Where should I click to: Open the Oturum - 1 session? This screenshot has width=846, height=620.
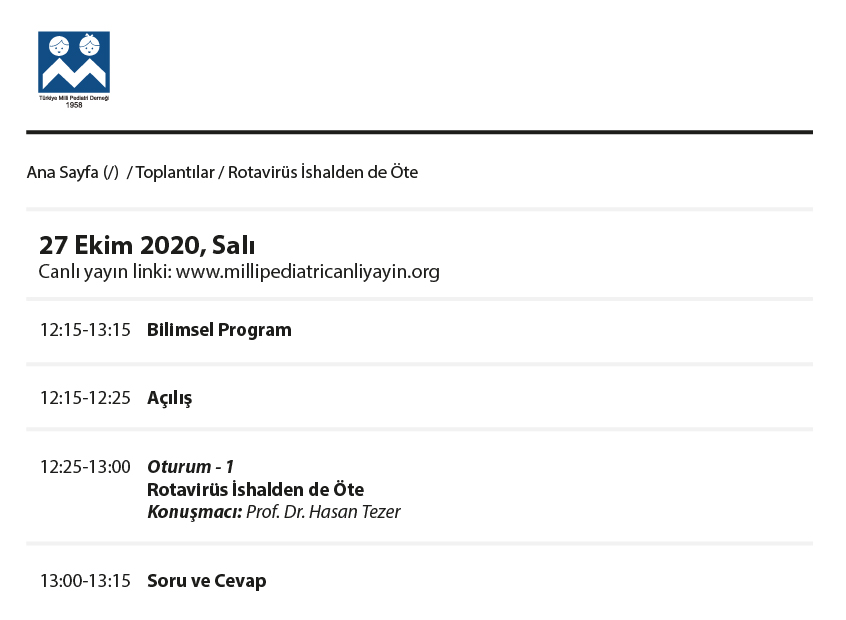(190, 467)
